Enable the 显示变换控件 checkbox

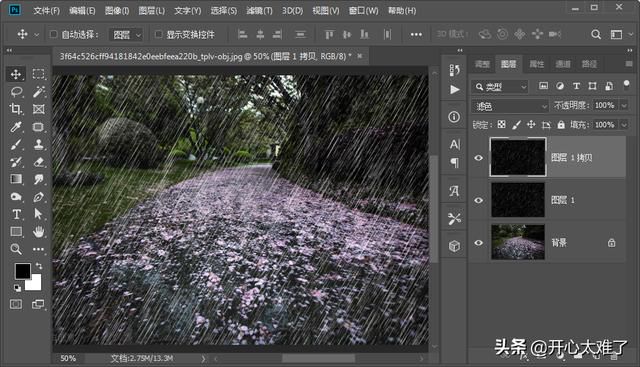tap(159, 34)
